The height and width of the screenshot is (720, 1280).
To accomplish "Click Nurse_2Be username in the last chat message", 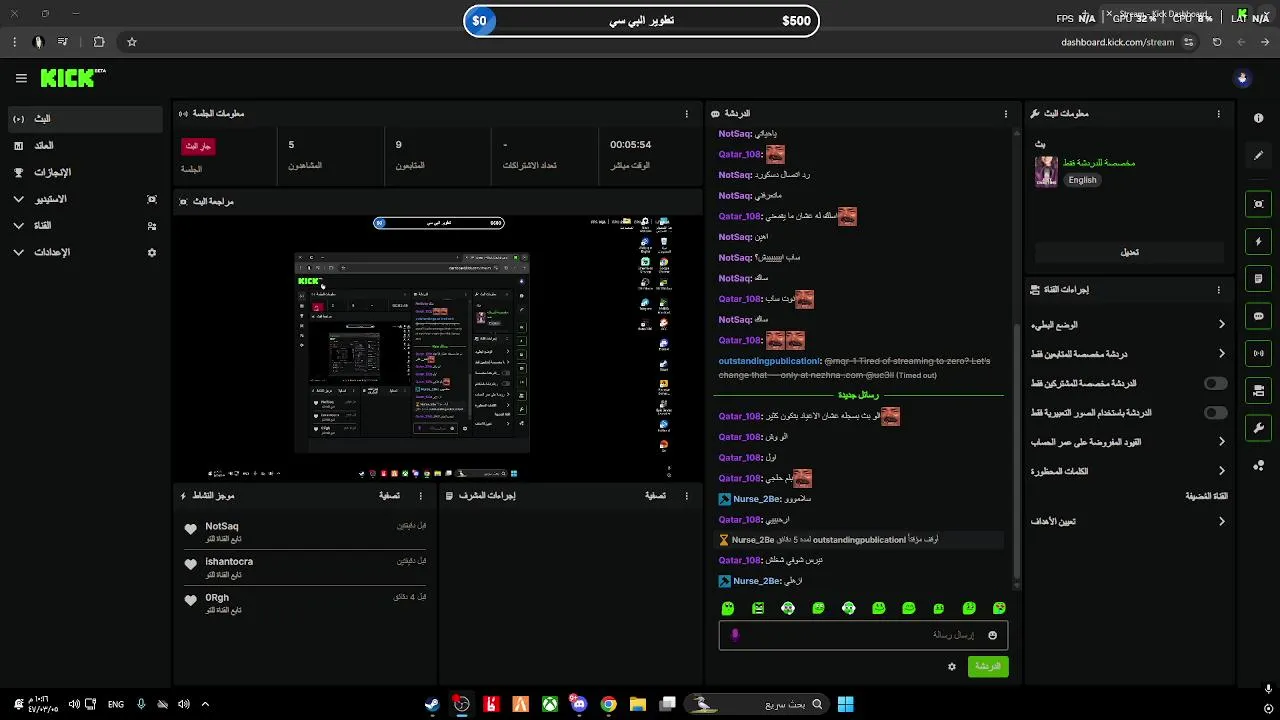I will point(757,581).
